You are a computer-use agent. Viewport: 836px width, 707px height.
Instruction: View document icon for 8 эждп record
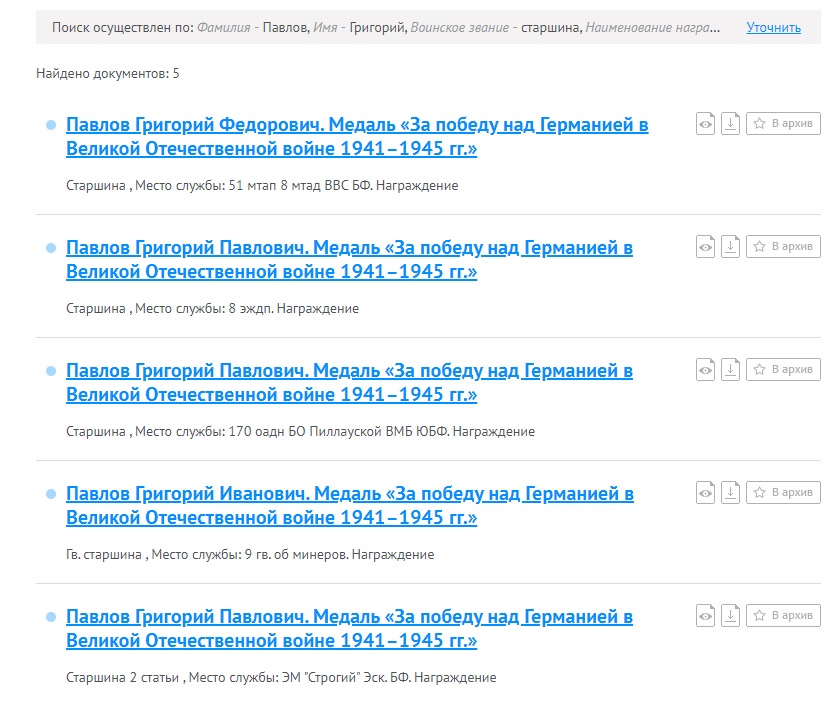click(705, 247)
